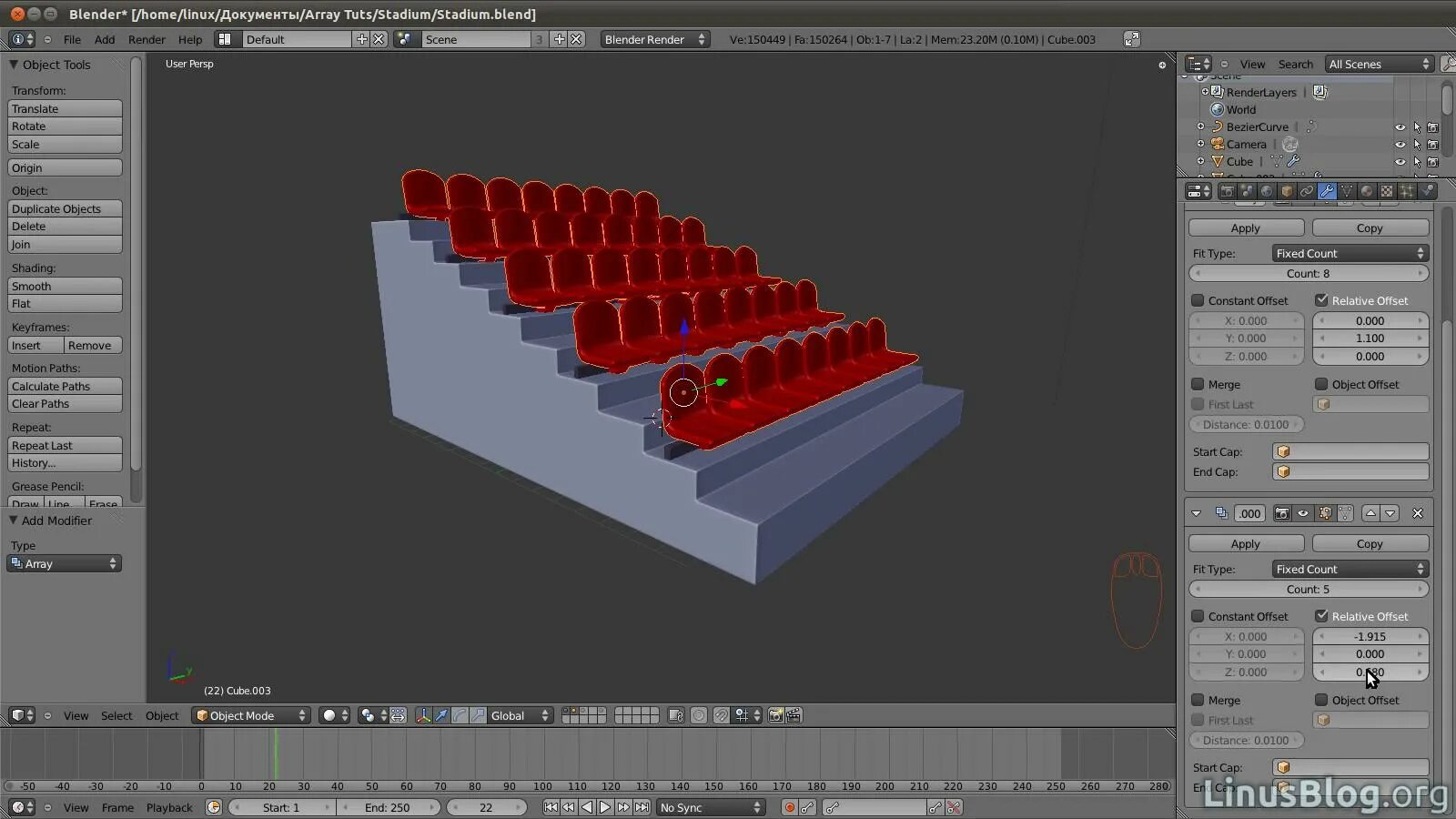This screenshot has width=1456, height=819.
Task: Toggle viewport visibility of second Array modifier
Action: click(x=1303, y=513)
